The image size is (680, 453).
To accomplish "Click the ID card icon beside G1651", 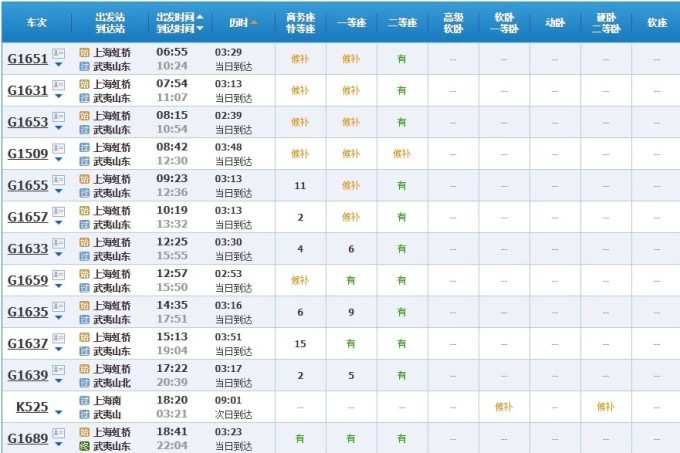I will tap(59, 53).
